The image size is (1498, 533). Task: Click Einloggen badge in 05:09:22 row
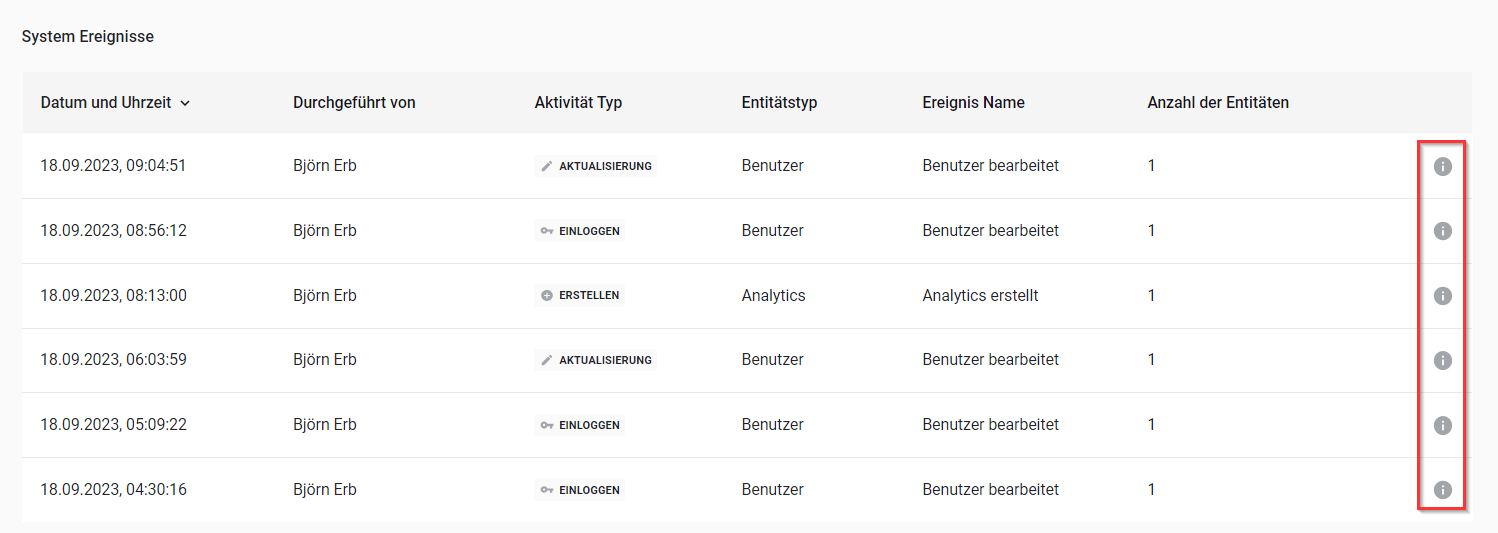pos(580,425)
